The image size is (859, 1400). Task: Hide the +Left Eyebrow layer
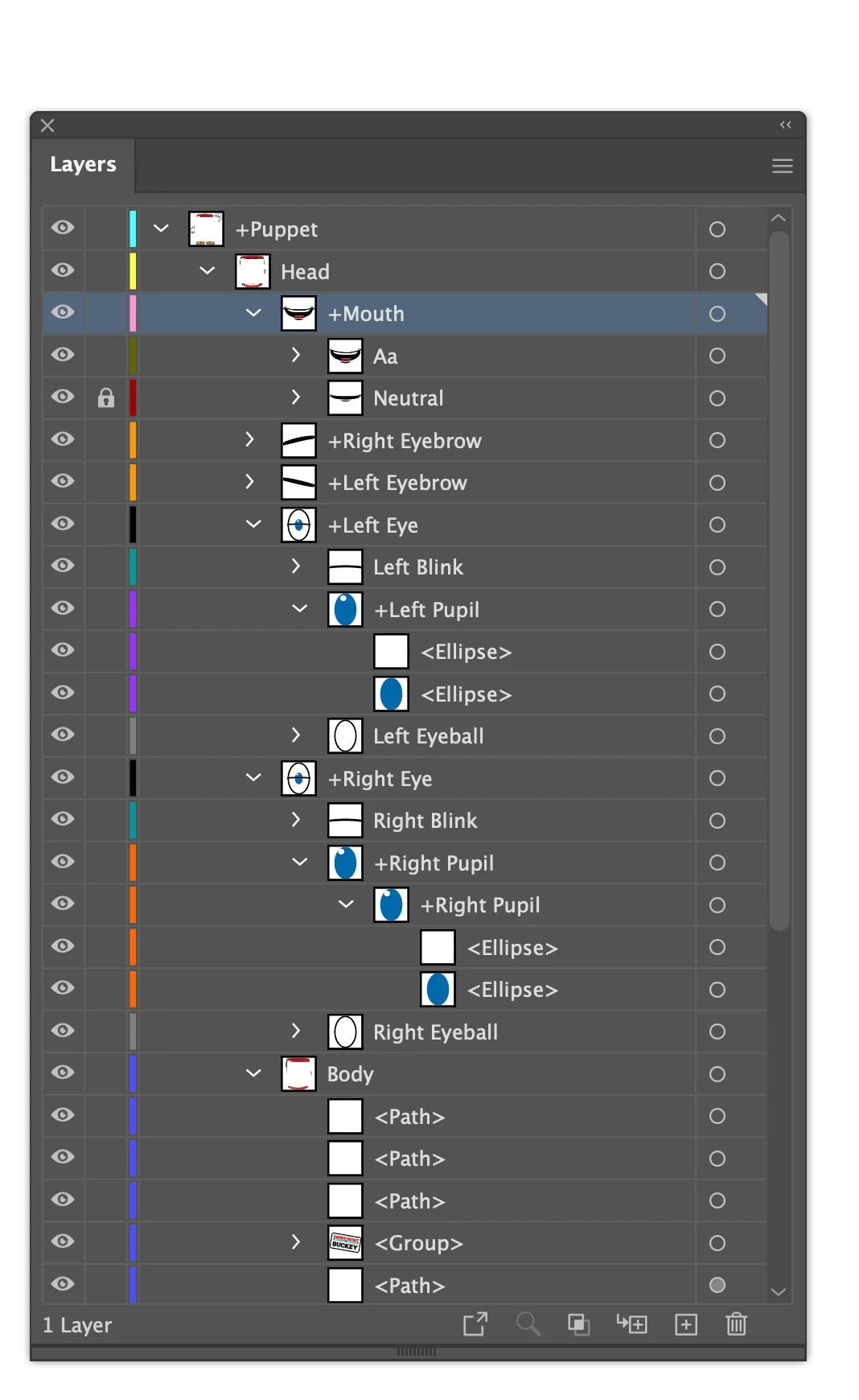click(63, 481)
